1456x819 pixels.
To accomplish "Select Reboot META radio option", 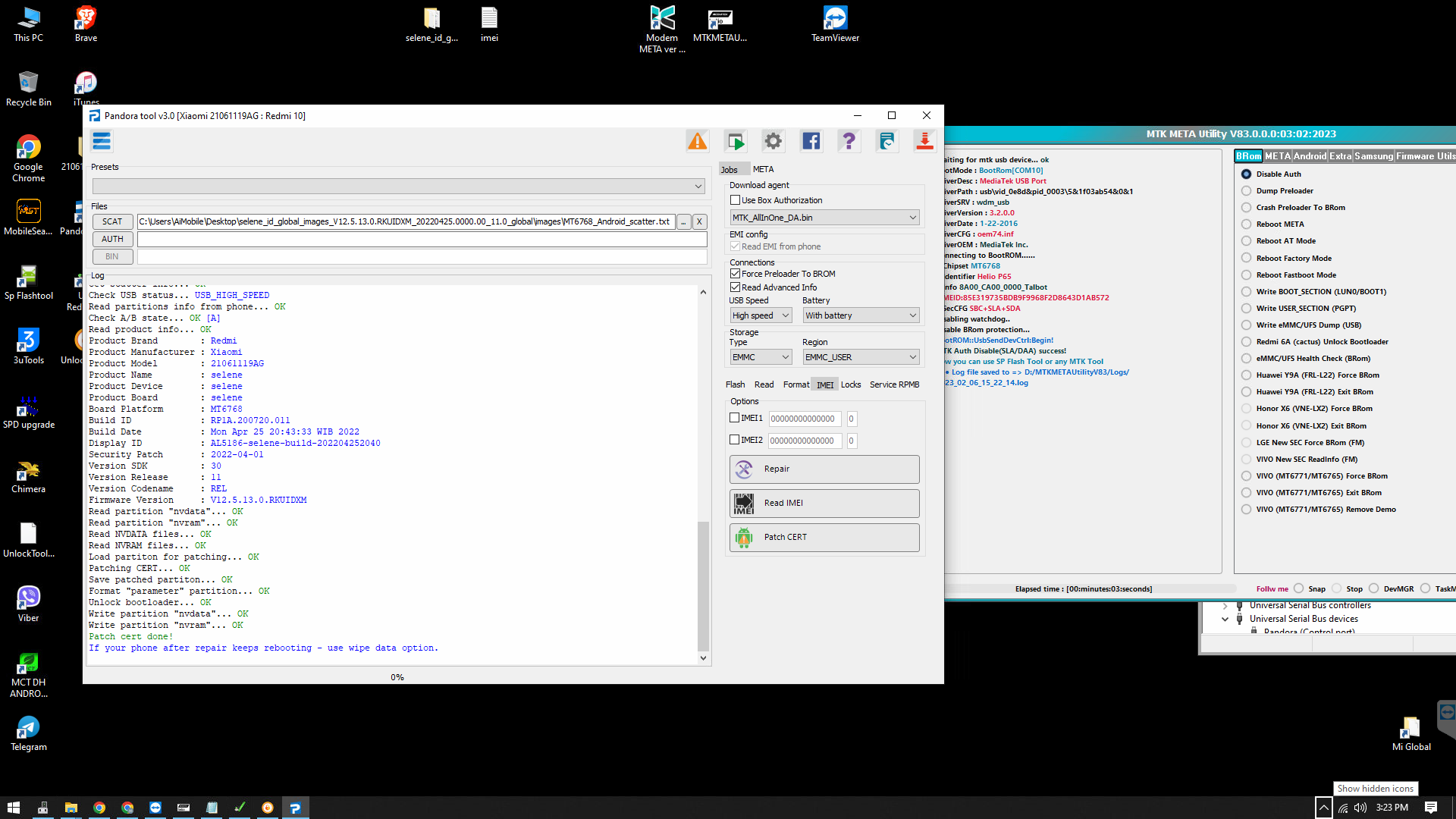I will coord(1246,224).
